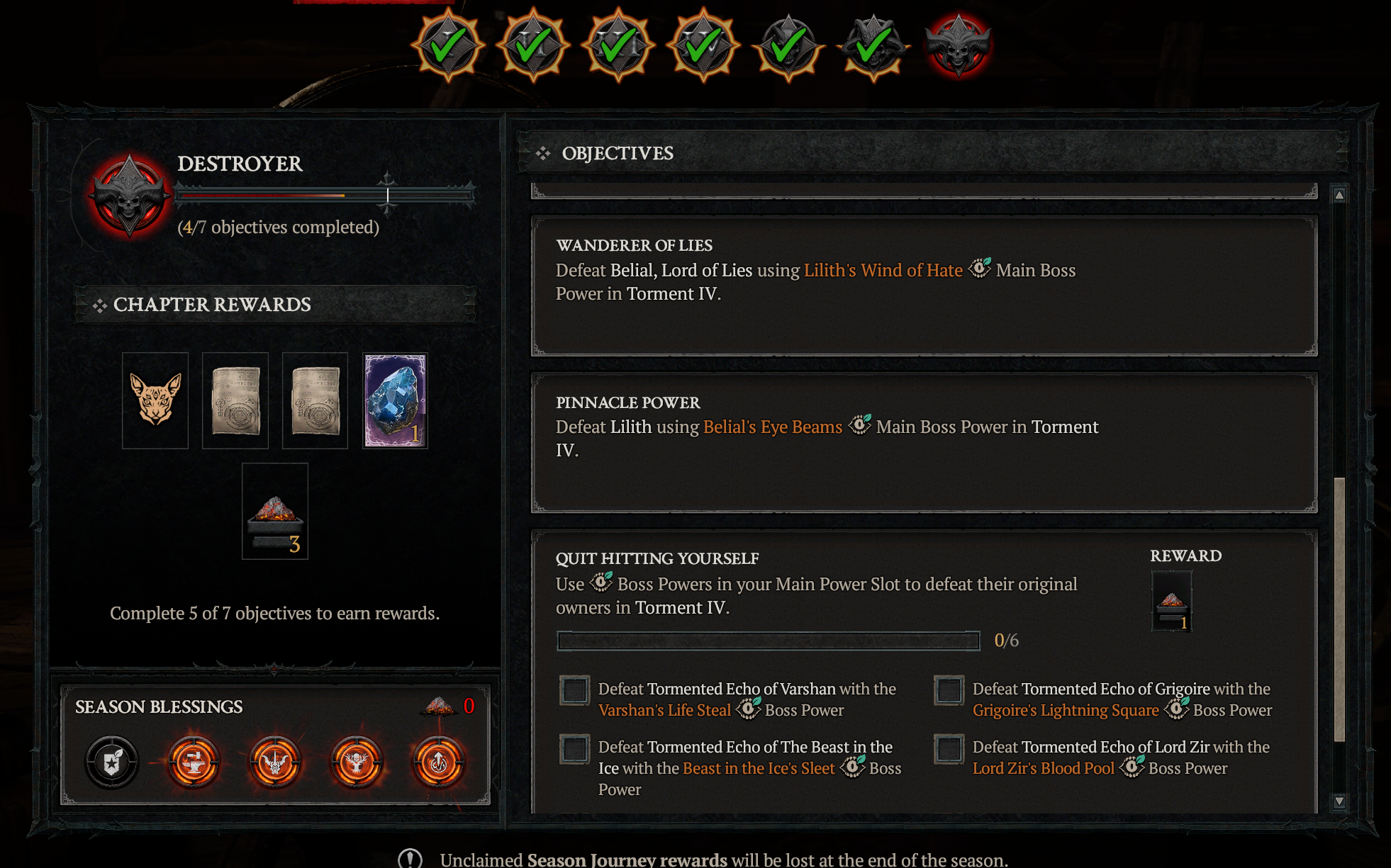
Task: Click the Destroyer chapter progress bar
Action: pyautogui.click(x=325, y=194)
